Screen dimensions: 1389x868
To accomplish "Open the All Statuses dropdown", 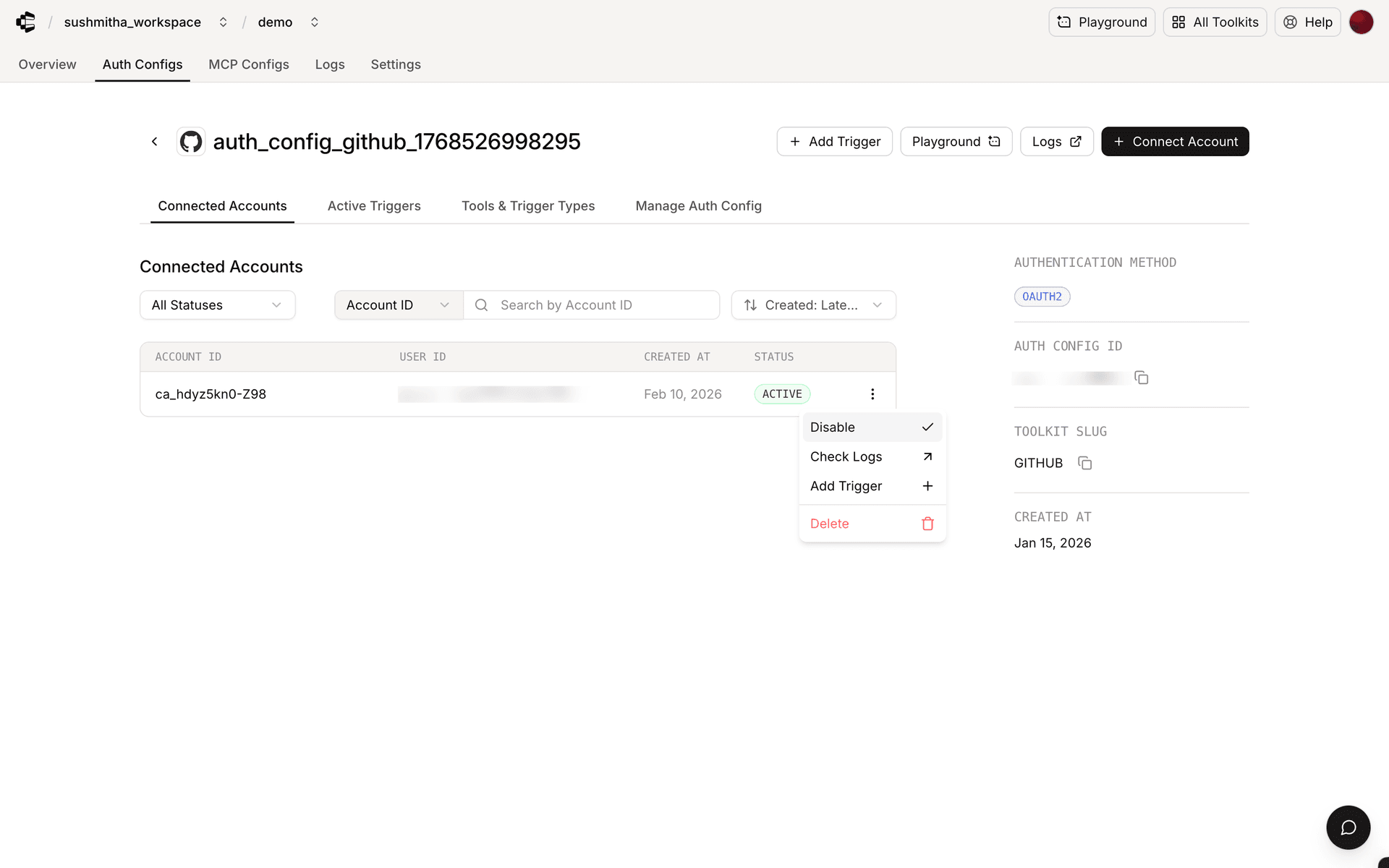I will point(216,305).
